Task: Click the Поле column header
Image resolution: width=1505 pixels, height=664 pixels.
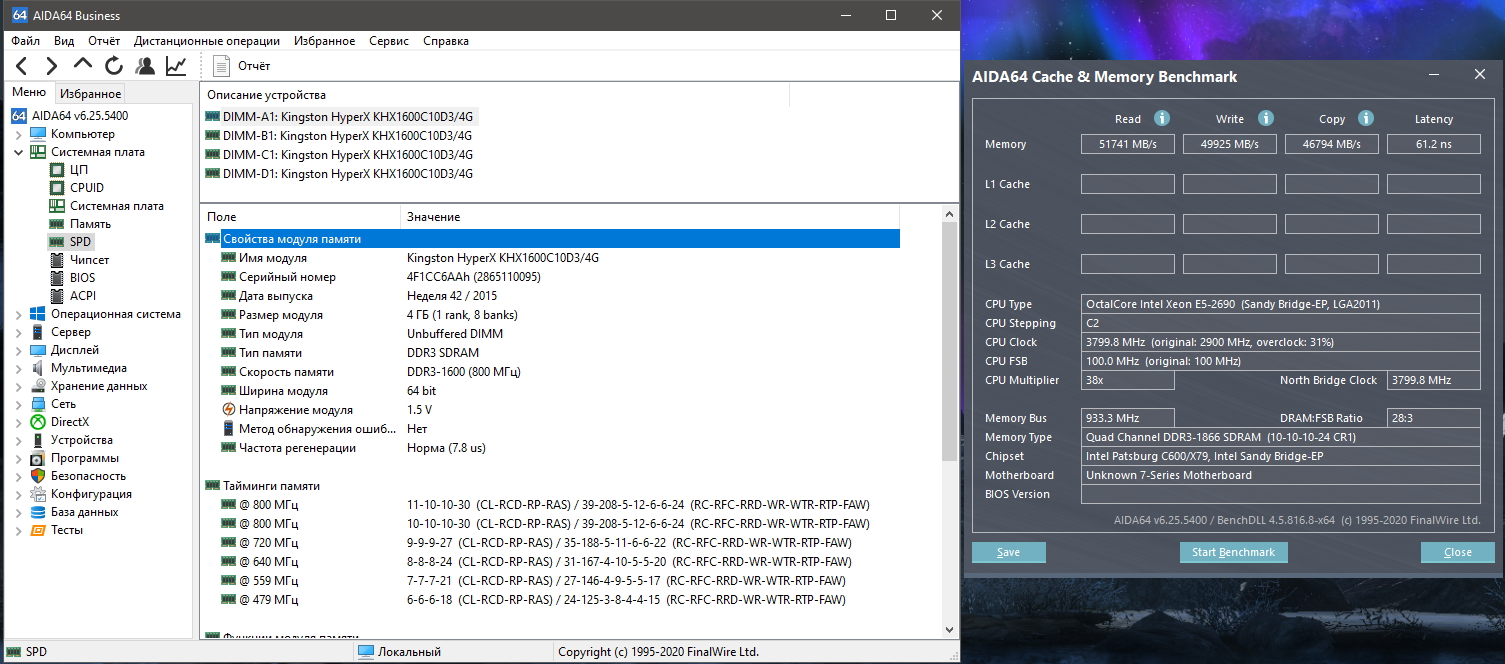Action: pyautogui.click(x=300, y=217)
